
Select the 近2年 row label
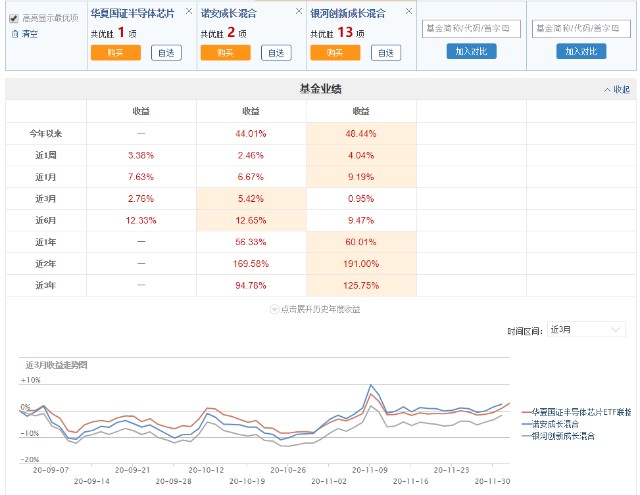[45, 264]
